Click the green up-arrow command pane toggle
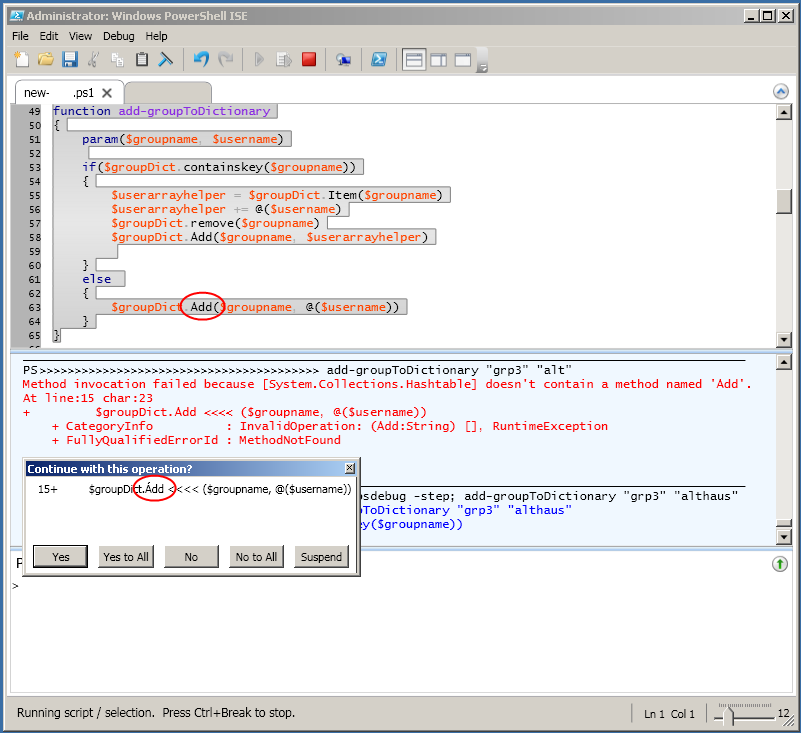The height and width of the screenshot is (733, 801). pos(780,564)
